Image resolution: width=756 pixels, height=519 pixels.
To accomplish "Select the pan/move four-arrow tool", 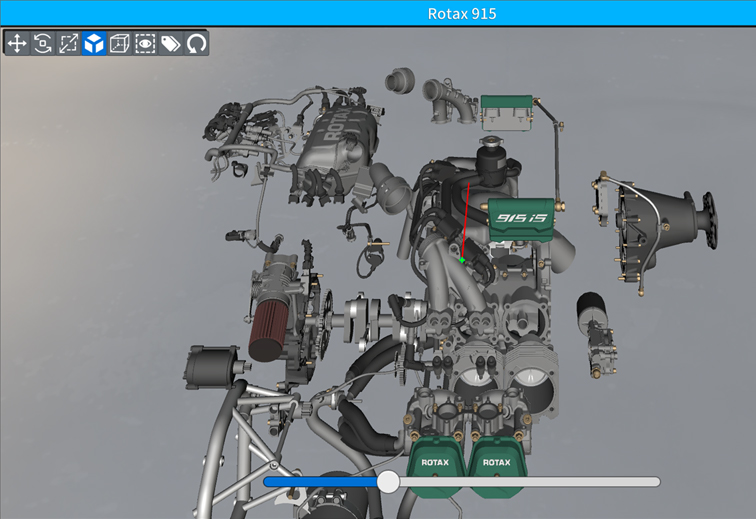I will tap(17, 43).
